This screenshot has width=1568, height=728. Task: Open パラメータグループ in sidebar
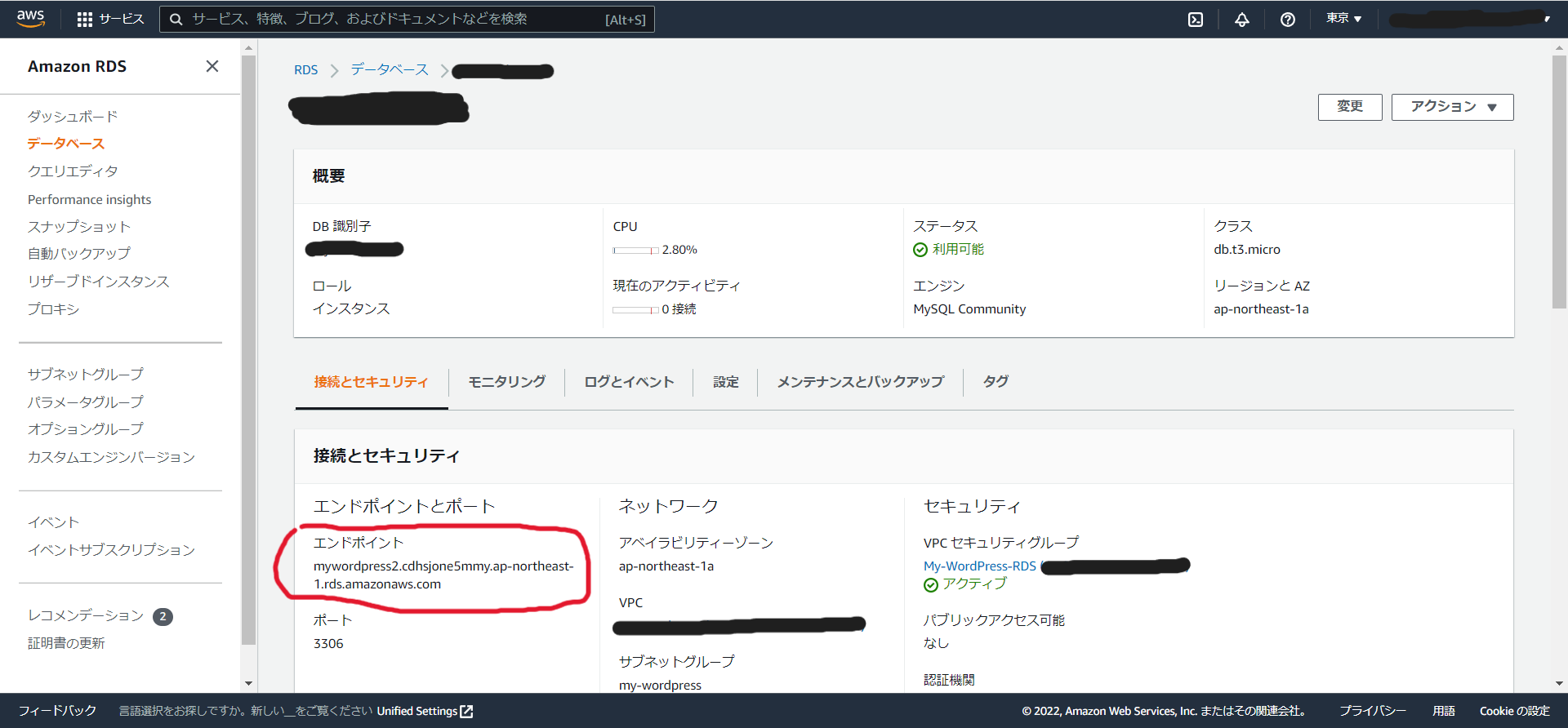(86, 402)
